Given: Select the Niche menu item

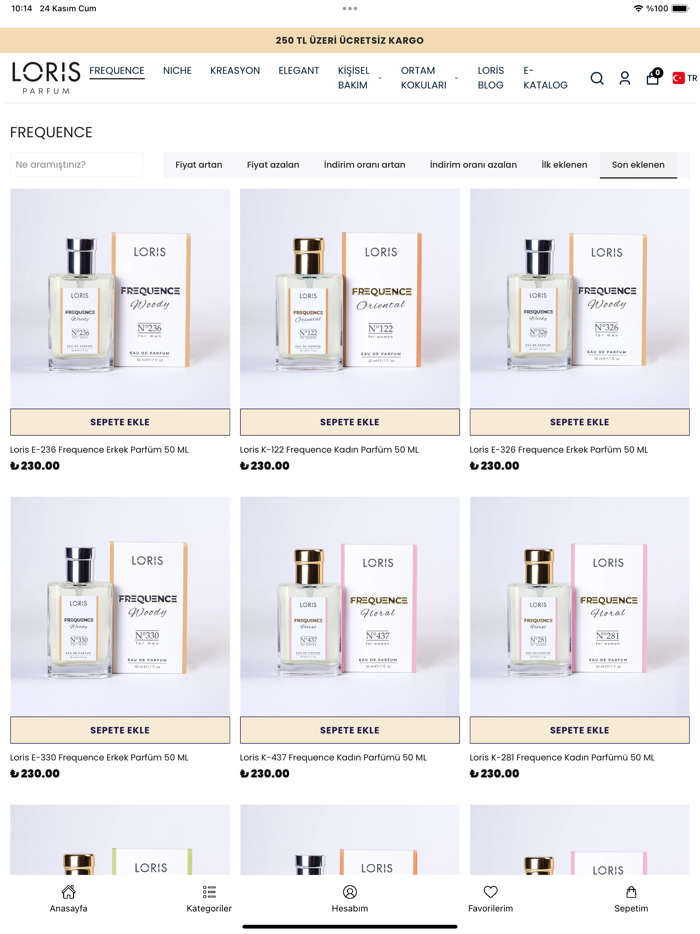Looking at the screenshot, I should (x=177, y=70).
